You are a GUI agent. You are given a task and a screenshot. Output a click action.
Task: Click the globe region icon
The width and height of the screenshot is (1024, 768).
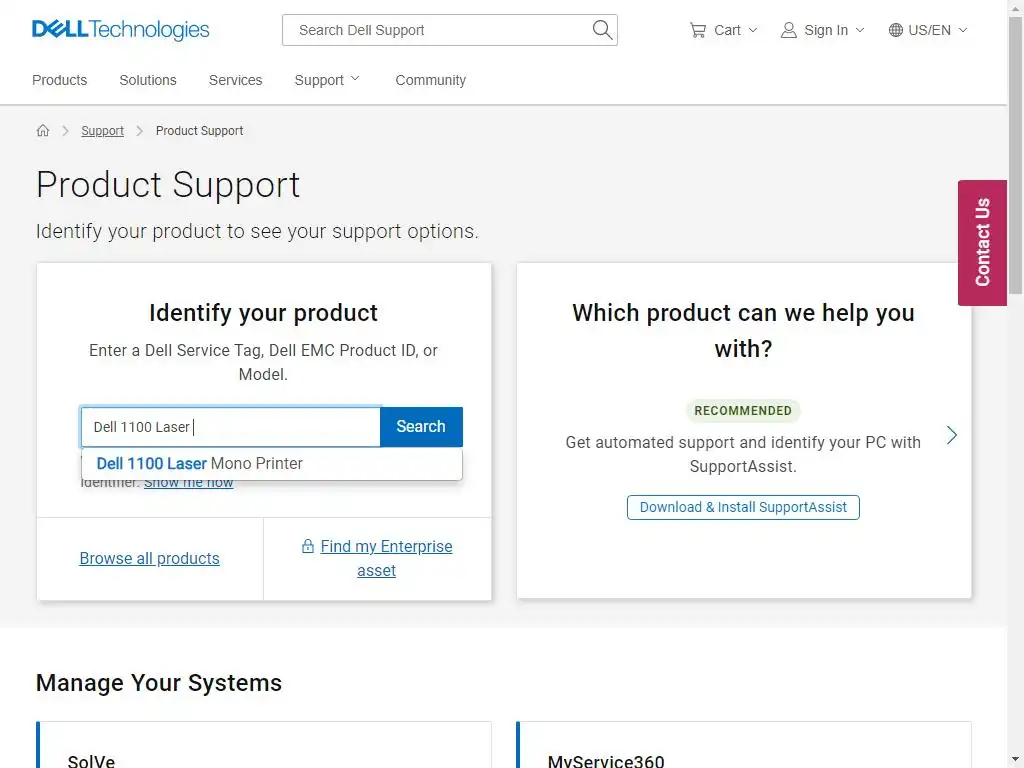[896, 30]
